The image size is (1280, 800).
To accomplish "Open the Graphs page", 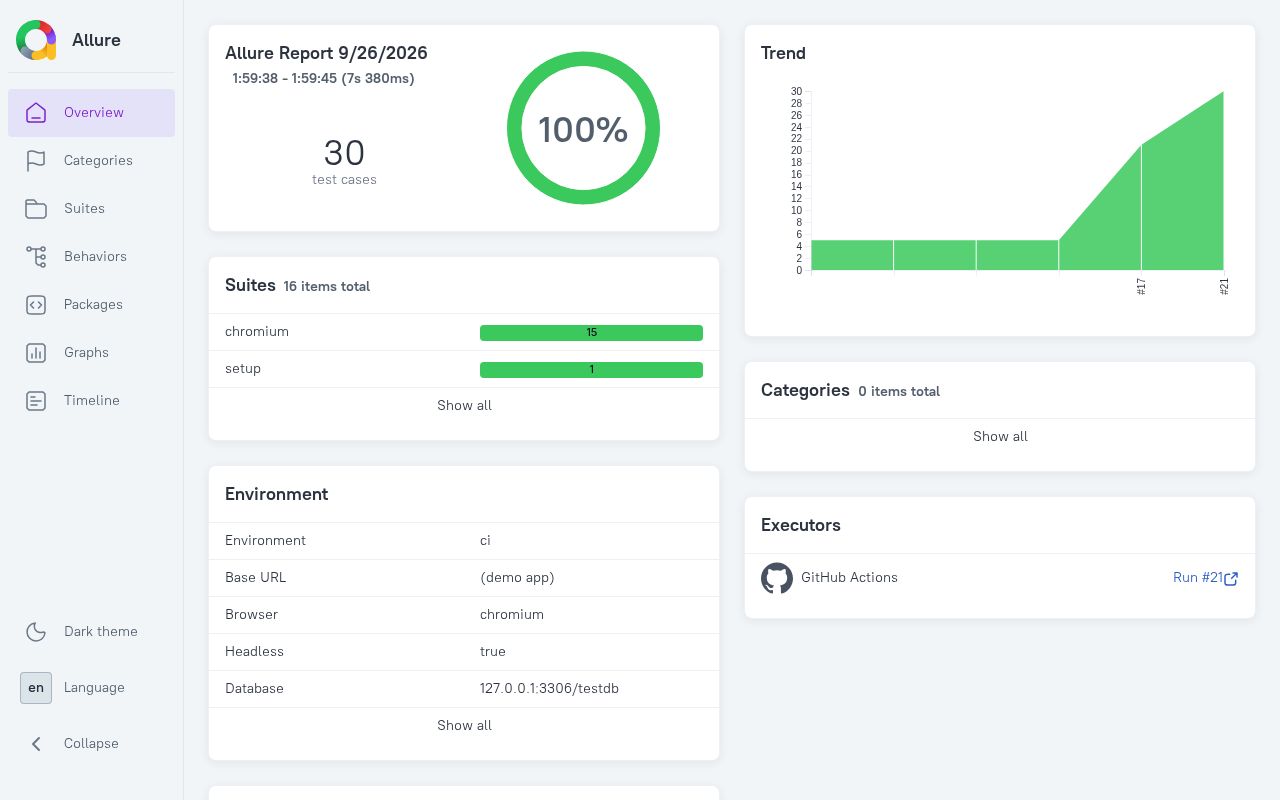I will coord(91,353).
